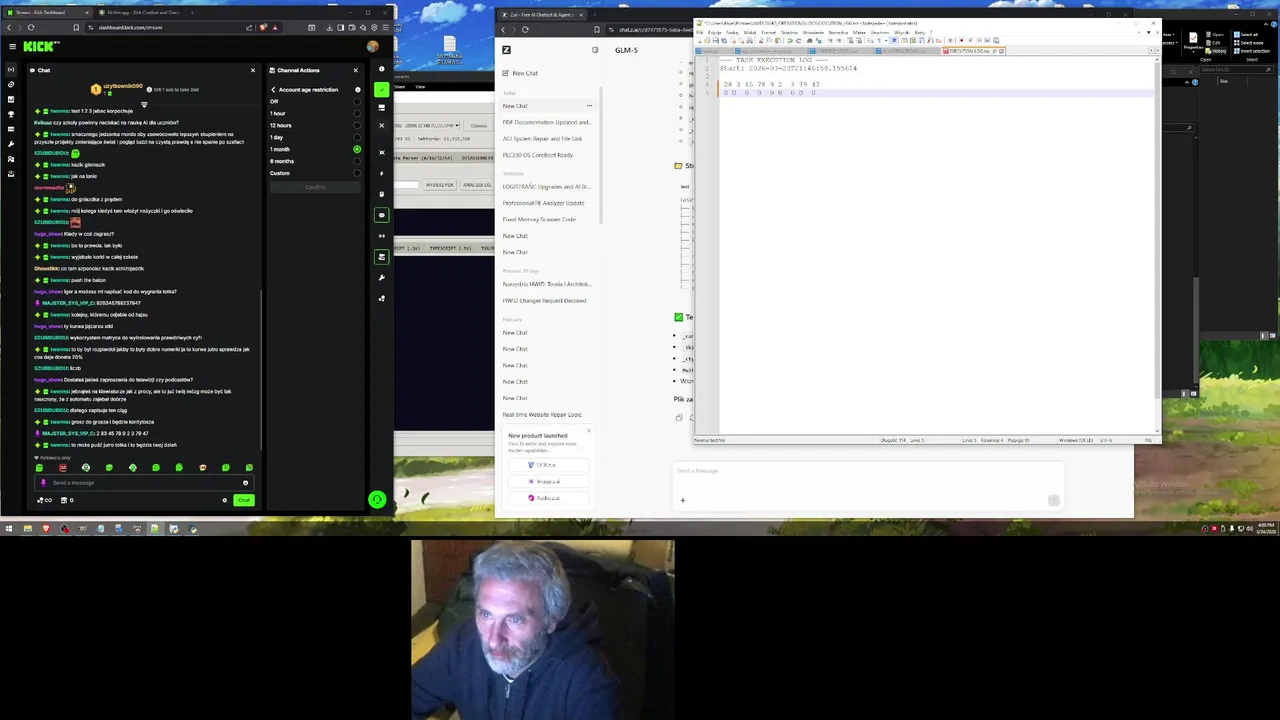Close the Chat panel
The width and height of the screenshot is (1280, 720).
tap(253, 70)
